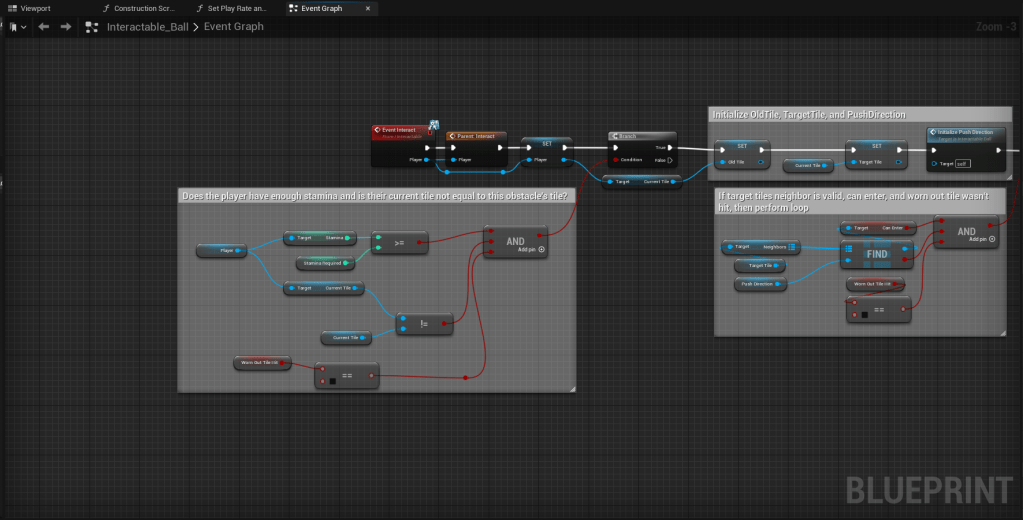
Task: Open the bookmarks dropdown in the toolbar
Action: coord(18,27)
